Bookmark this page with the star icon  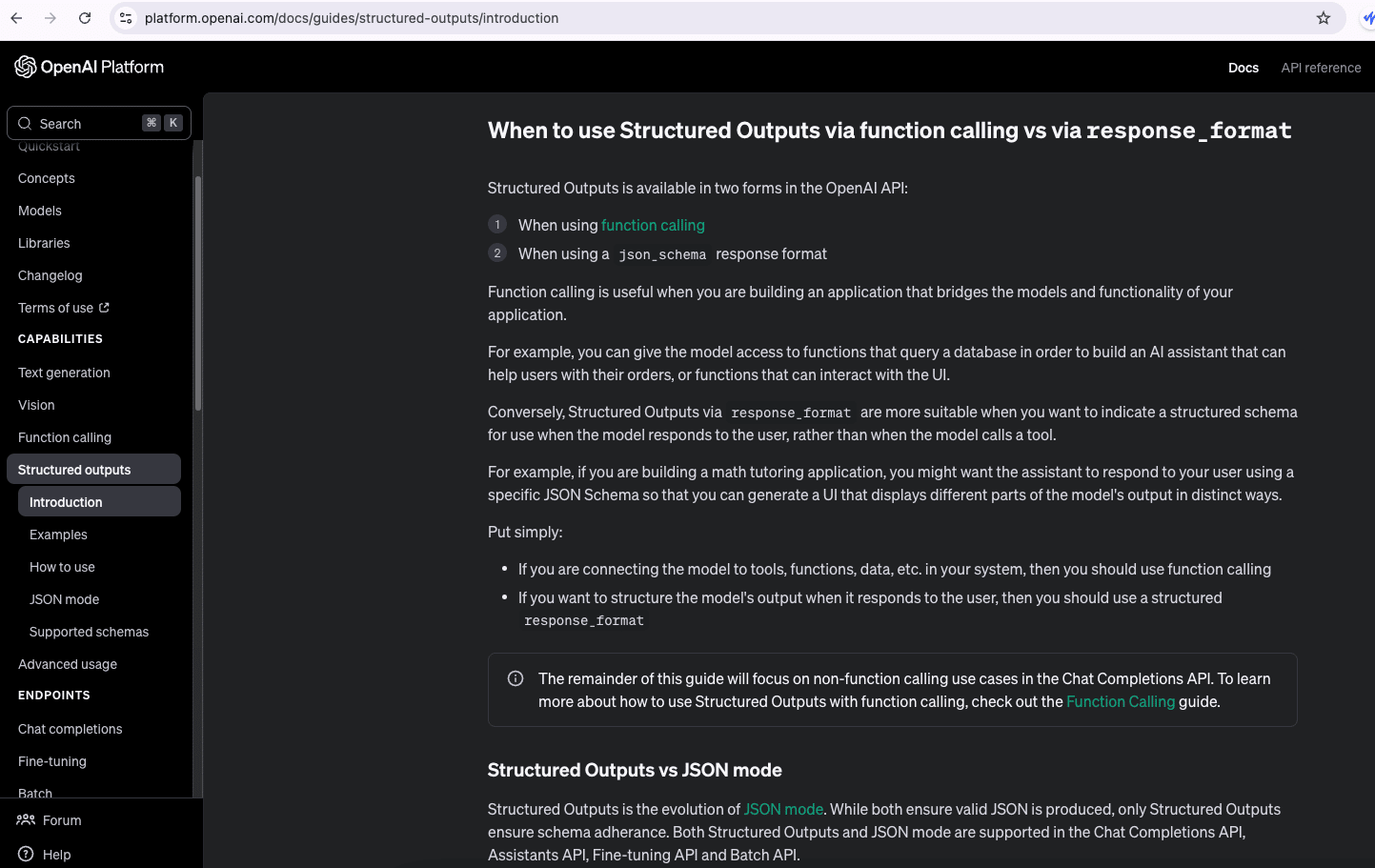(1324, 18)
